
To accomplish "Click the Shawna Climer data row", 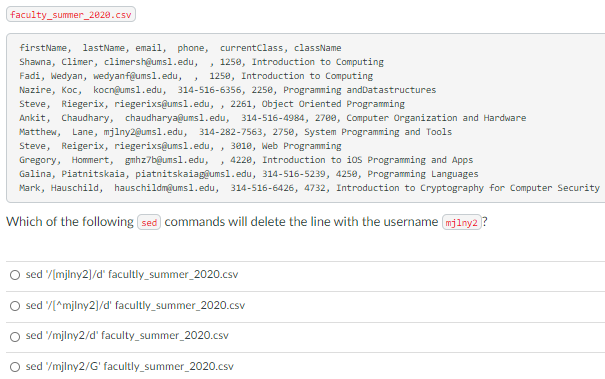I will click(x=201, y=62).
